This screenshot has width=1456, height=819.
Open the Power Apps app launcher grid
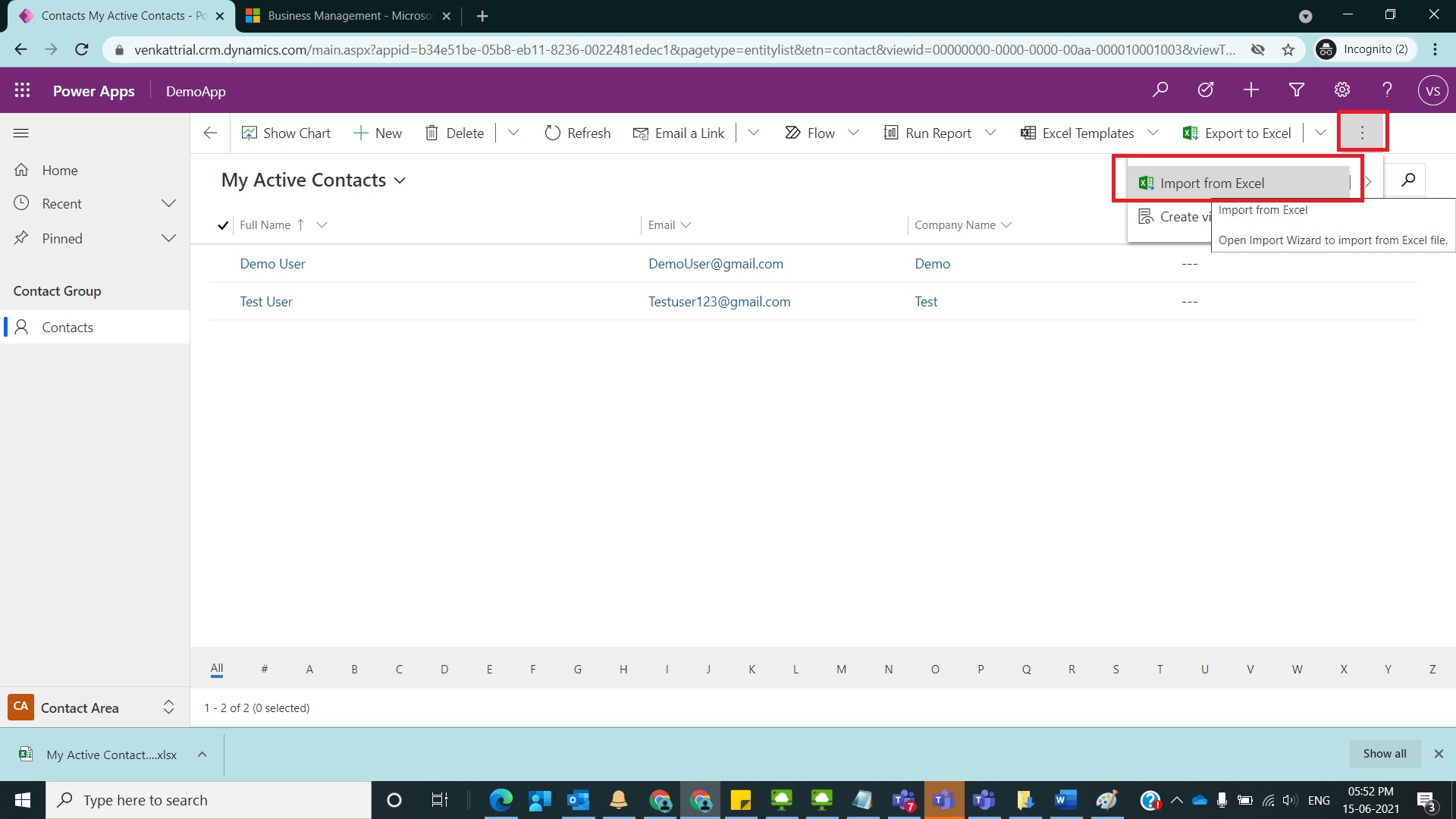tap(22, 89)
